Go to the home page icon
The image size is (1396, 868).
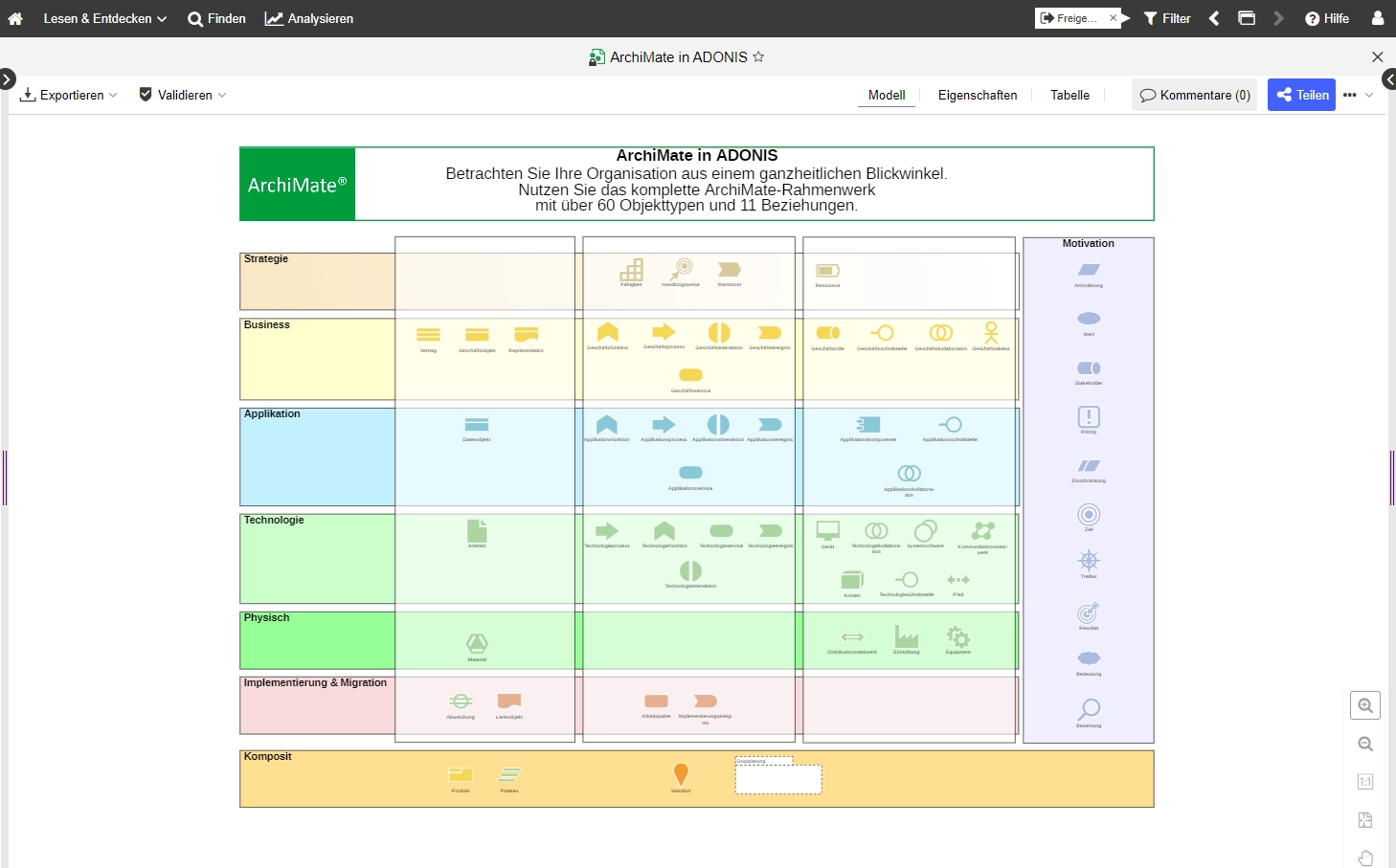coord(15,18)
